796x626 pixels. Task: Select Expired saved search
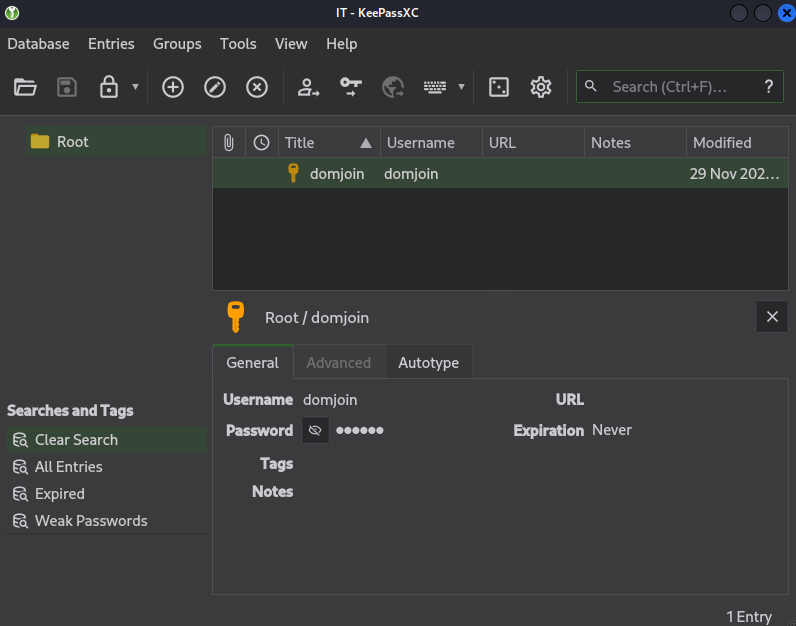107,493
